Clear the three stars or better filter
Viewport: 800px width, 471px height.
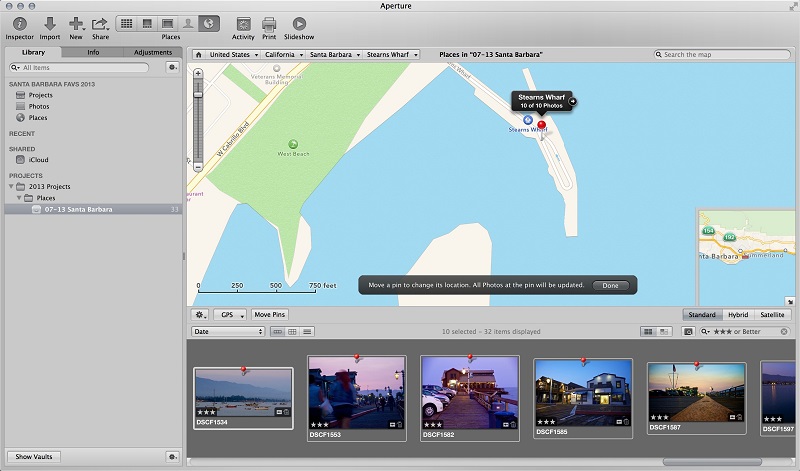[784, 332]
